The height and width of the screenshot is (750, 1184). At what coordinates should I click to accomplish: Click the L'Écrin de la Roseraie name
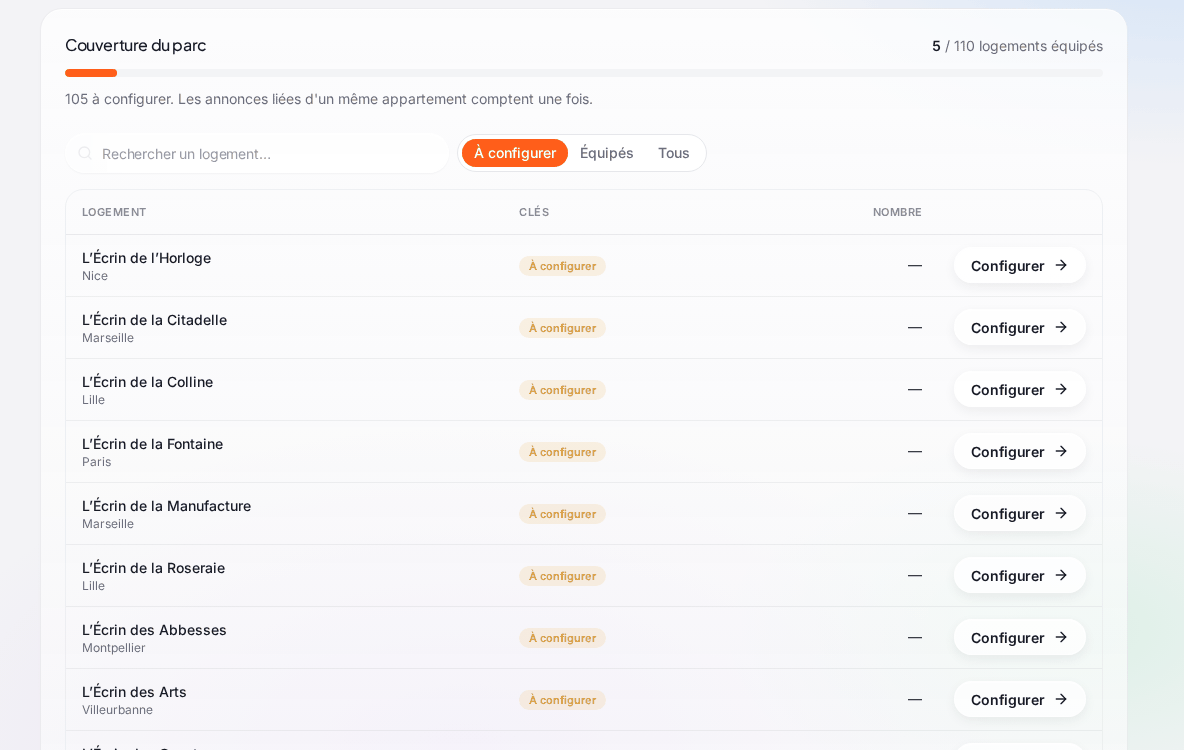coord(153,567)
